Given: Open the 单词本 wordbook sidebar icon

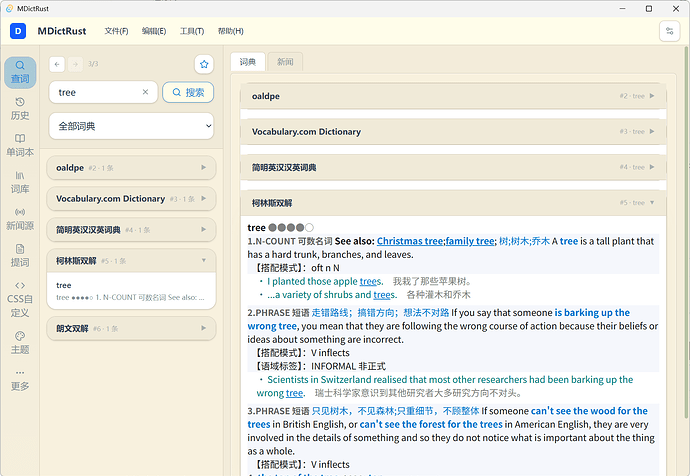Looking at the screenshot, I should point(20,146).
